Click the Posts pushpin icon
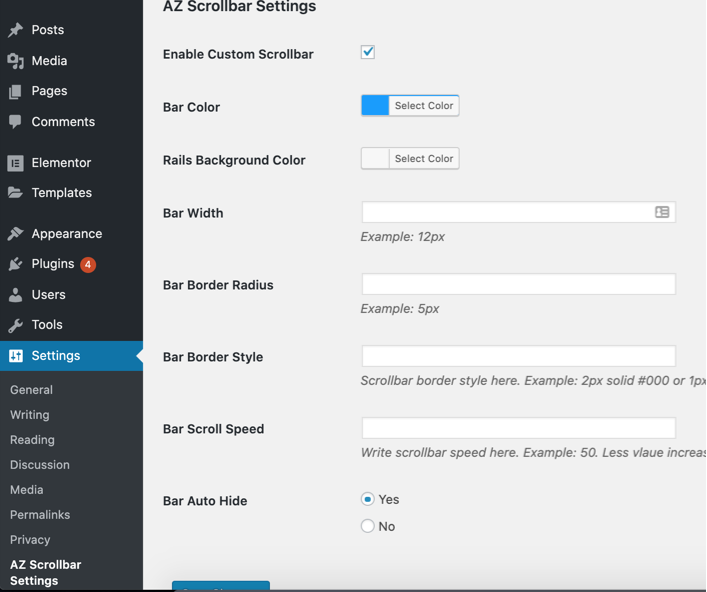 click(x=15, y=30)
